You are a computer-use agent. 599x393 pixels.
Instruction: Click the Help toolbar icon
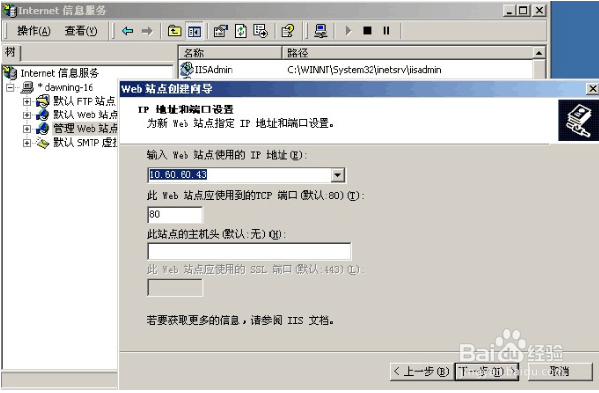point(288,31)
